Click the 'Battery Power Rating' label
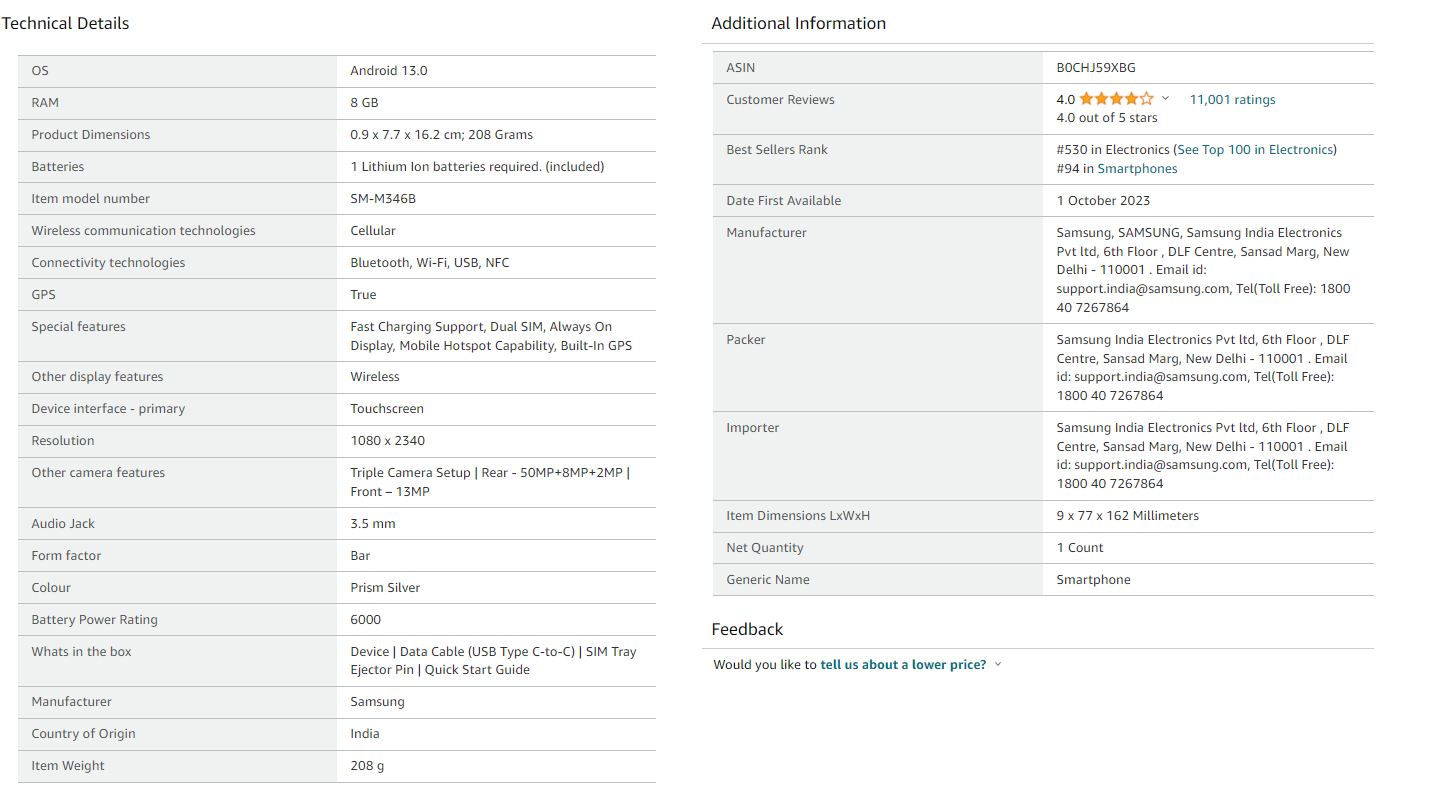This screenshot has height=794, width=1435. (x=94, y=620)
